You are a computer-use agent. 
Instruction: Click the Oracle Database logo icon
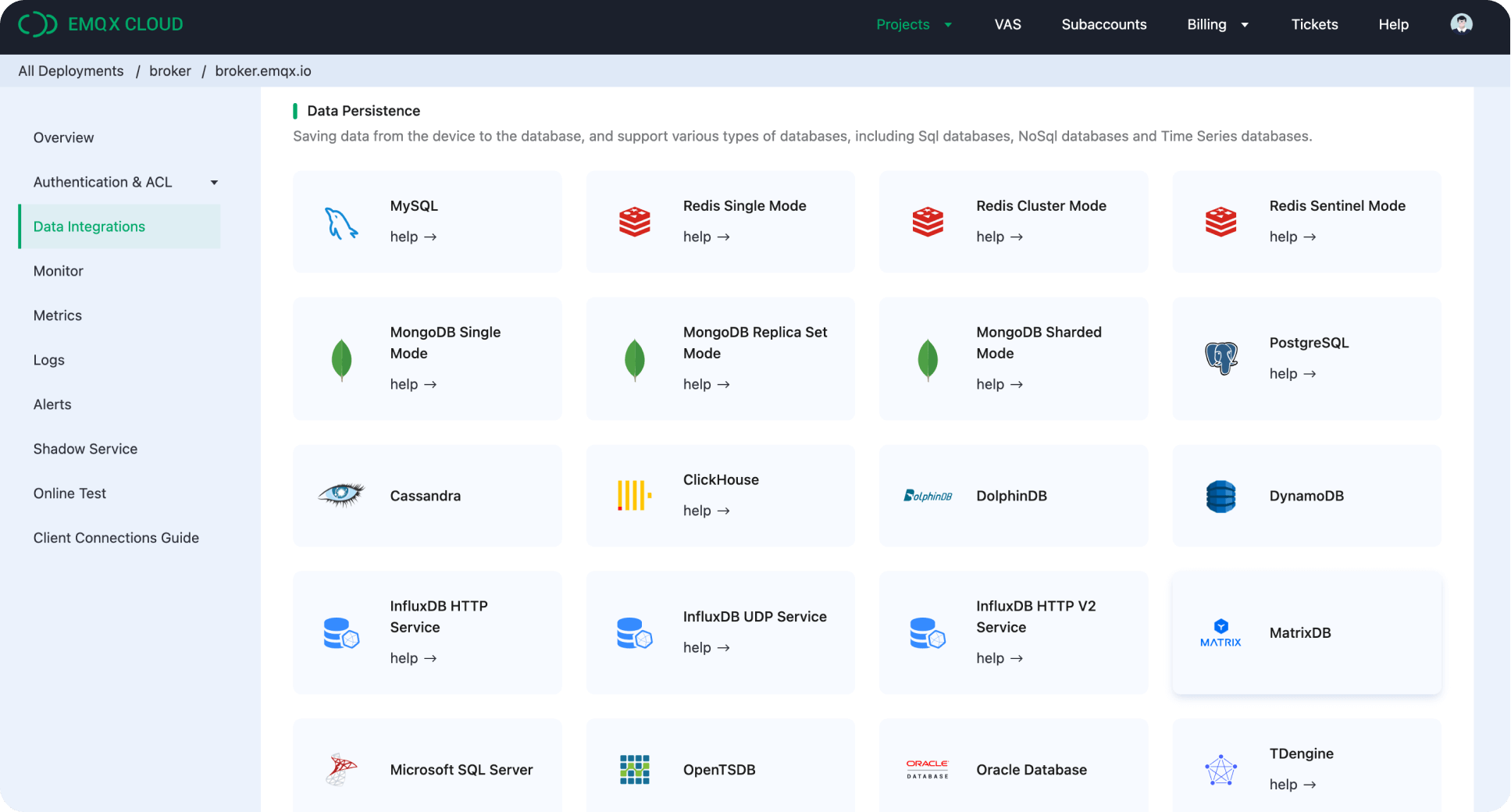[x=928, y=770]
